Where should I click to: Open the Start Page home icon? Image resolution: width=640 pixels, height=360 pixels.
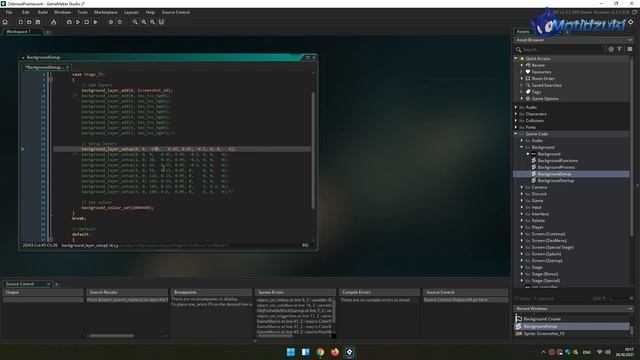coord(5,22)
